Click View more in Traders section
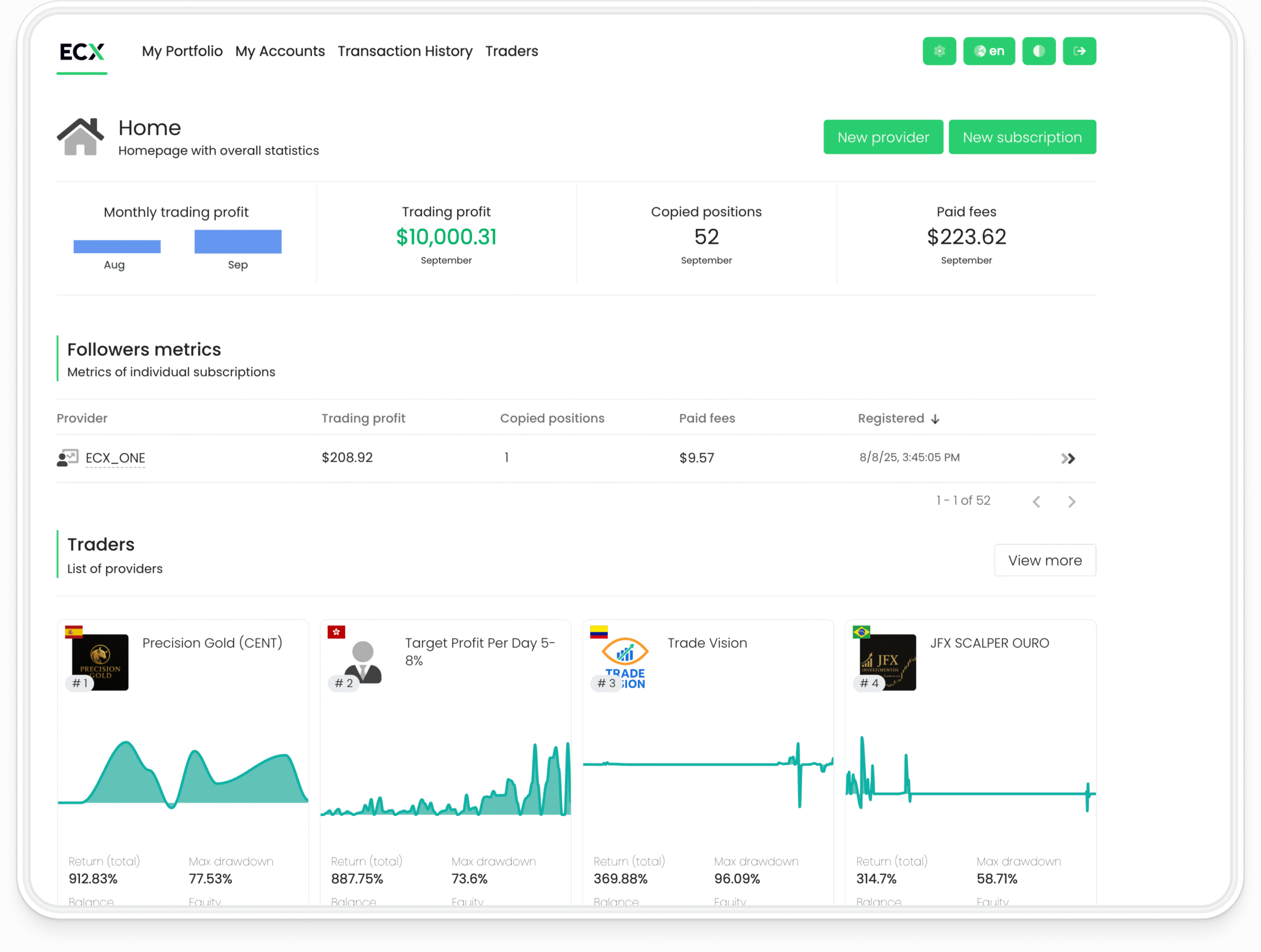This screenshot has height=952, width=1261. pyautogui.click(x=1044, y=560)
